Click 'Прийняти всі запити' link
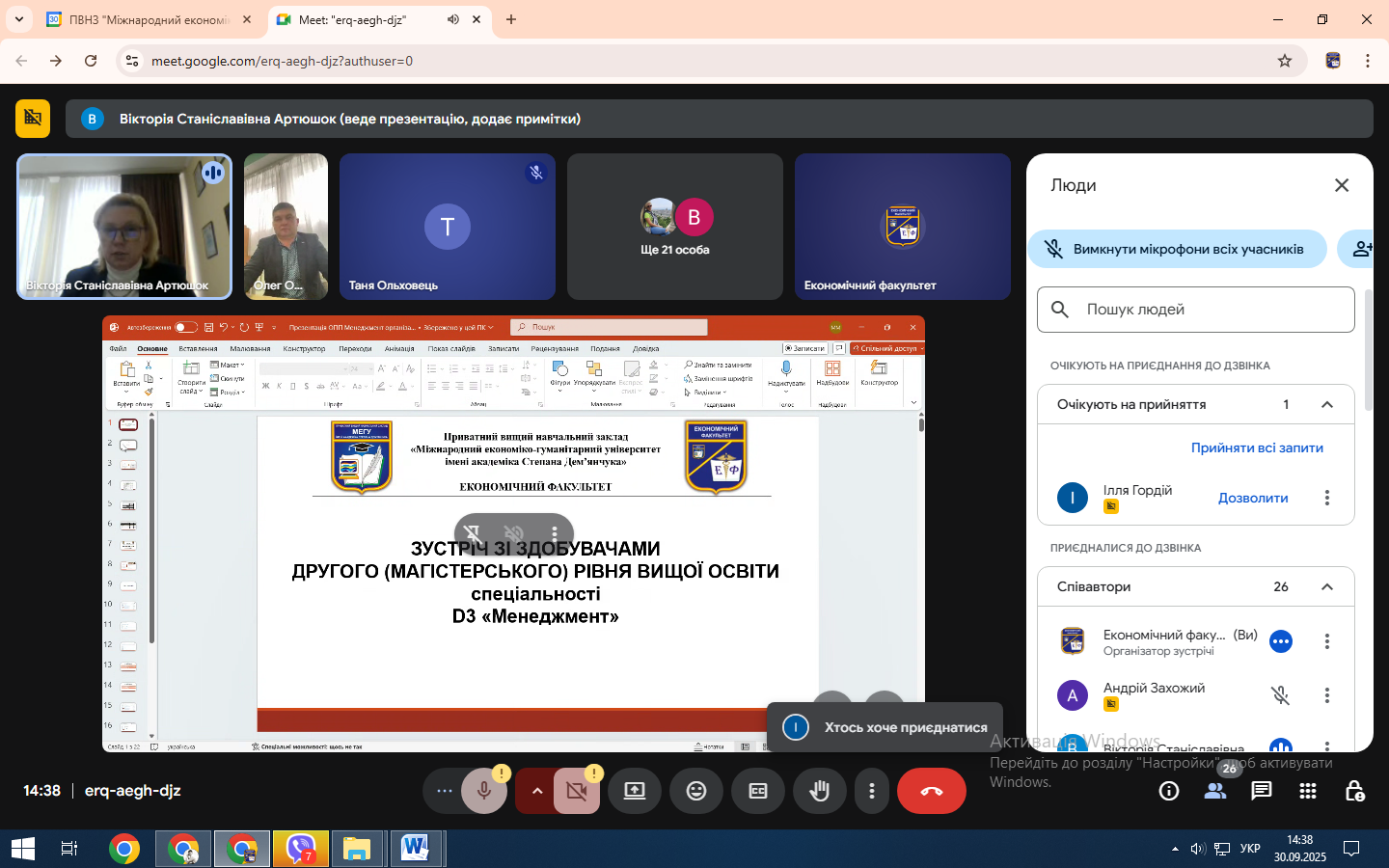Image resolution: width=1389 pixels, height=868 pixels. tap(1257, 448)
